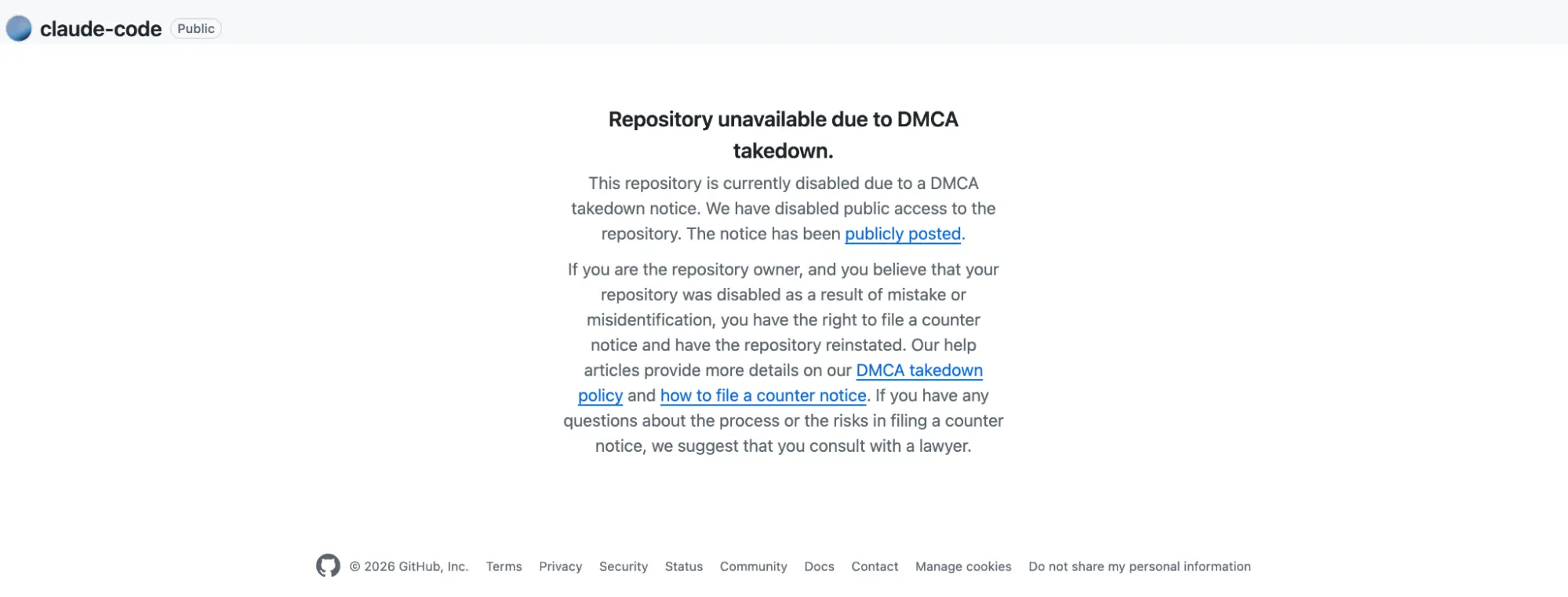Open Docs from the footer
Viewport: 1568px width, 597px height.
coord(819,566)
